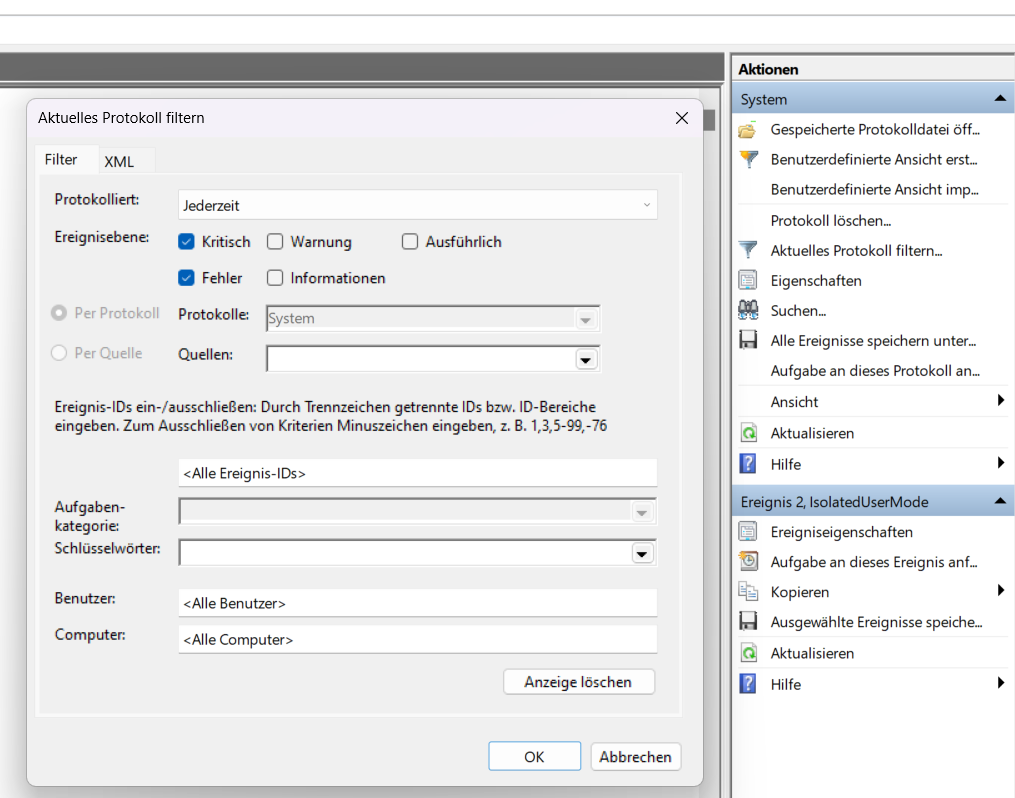1015x798 pixels.
Task: Choose Aufgabe an dieses Protokoll anfügen
Action: coord(875,371)
